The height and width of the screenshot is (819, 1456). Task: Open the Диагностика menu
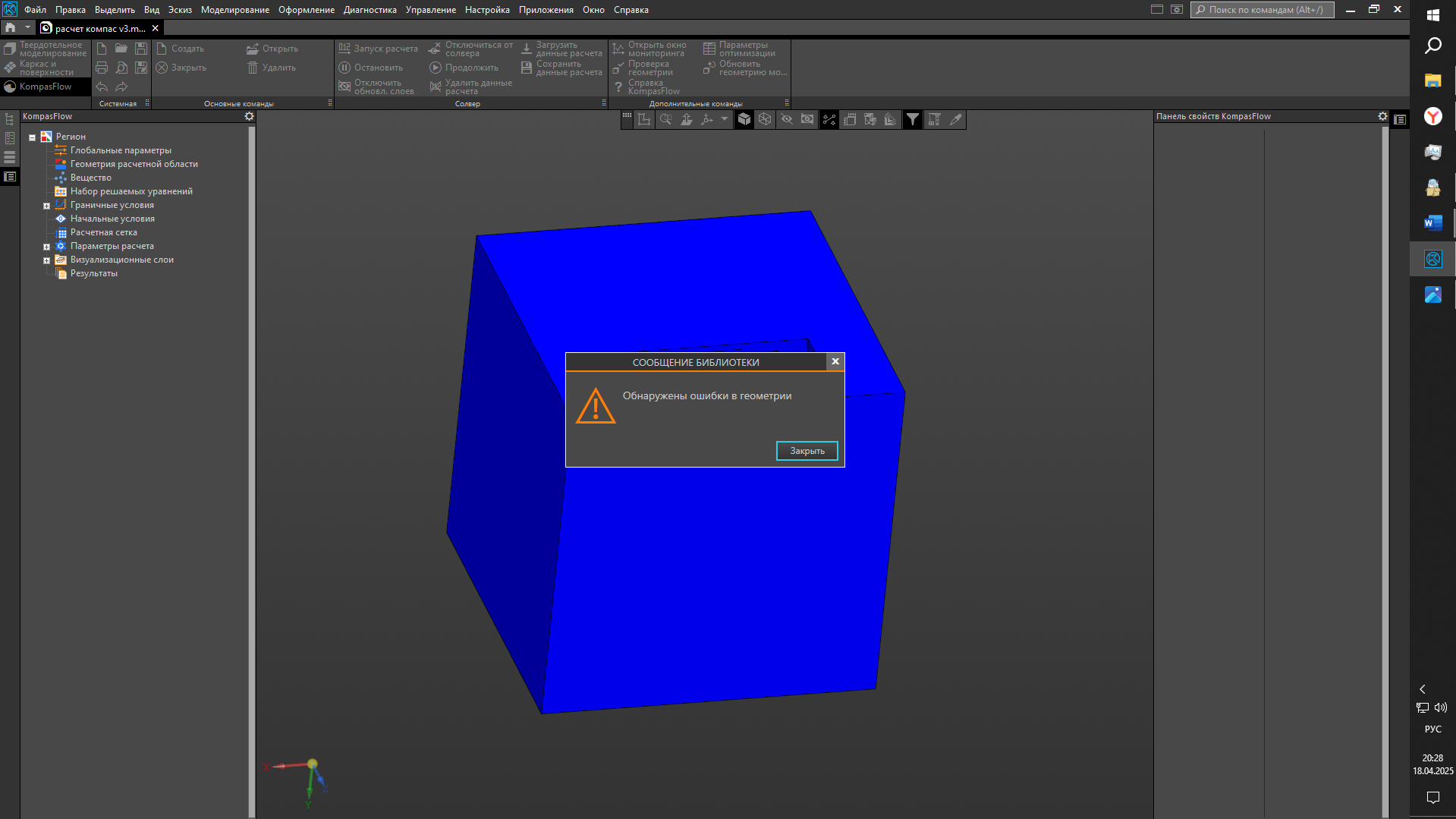370,10
